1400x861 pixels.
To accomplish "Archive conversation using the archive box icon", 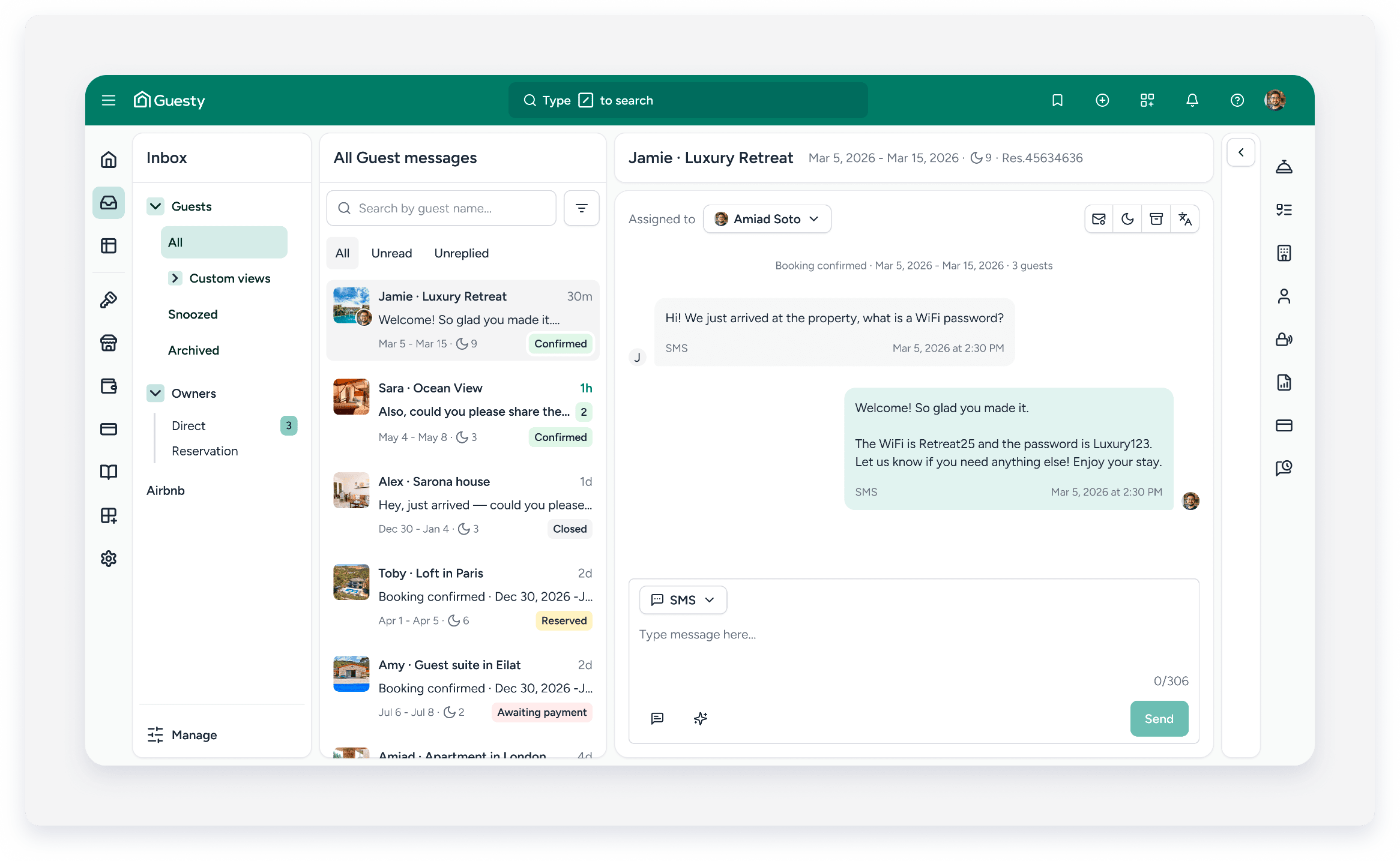I will point(1156,219).
